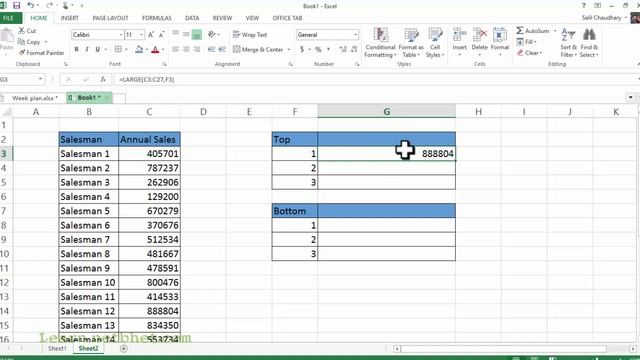This screenshot has width=640, height=360.
Task: Select the Bottom header cell
Action: [x=295, y=211]
